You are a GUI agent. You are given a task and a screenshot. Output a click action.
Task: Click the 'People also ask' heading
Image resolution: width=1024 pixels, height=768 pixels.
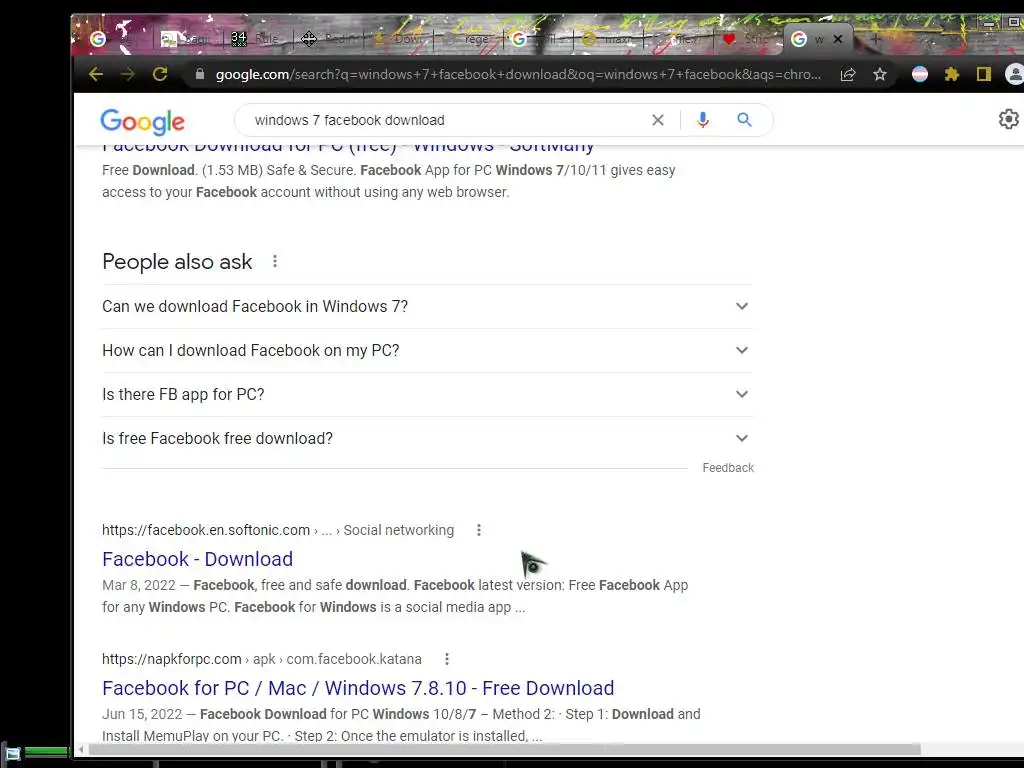point(177,262)
